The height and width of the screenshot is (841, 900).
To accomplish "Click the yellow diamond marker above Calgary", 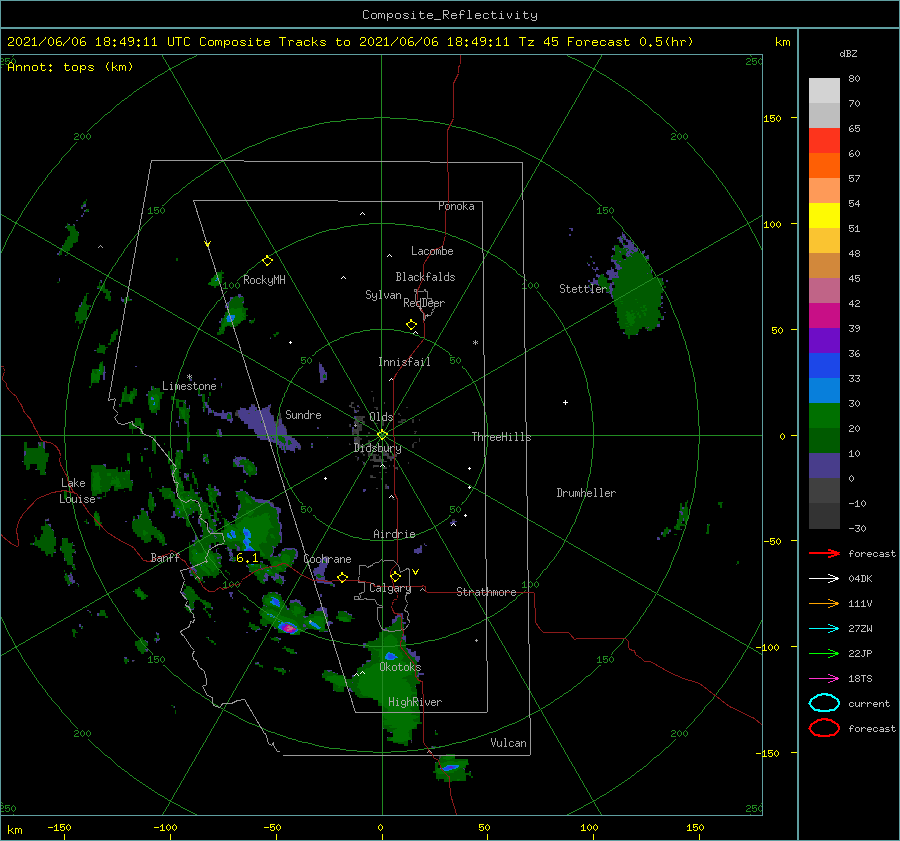I will click(x=395, y=576).
